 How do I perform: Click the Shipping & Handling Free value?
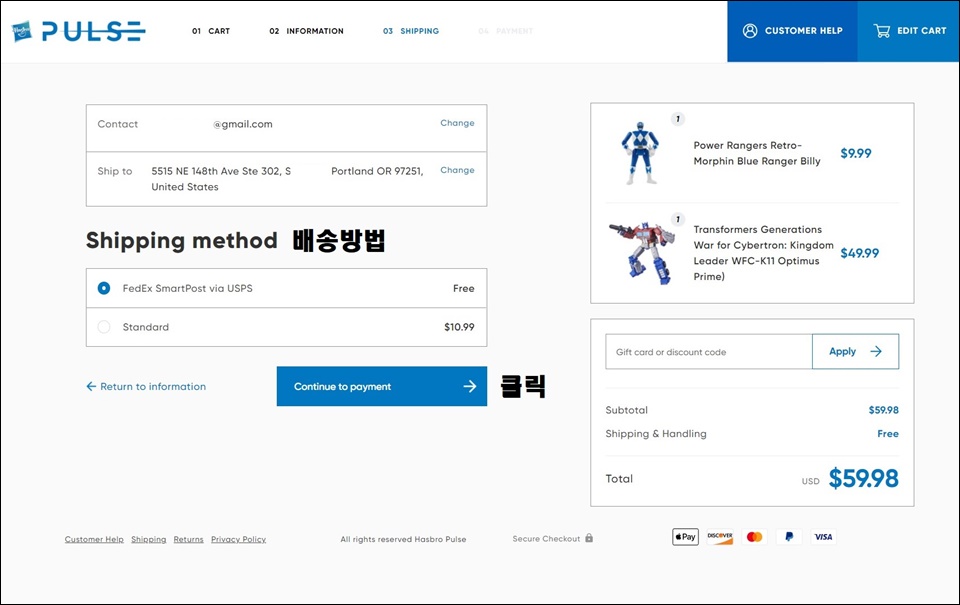click(x=888, y=434)
